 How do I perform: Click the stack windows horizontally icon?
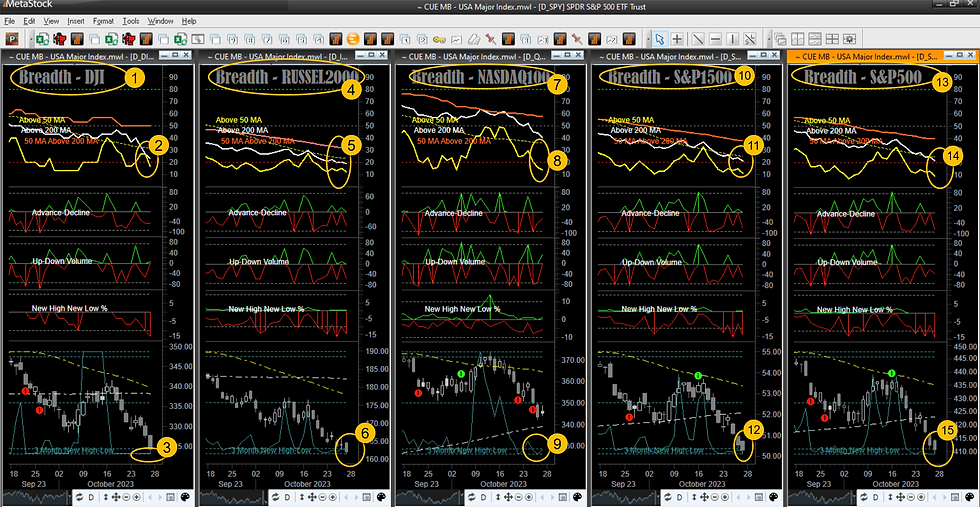[815, 39]
